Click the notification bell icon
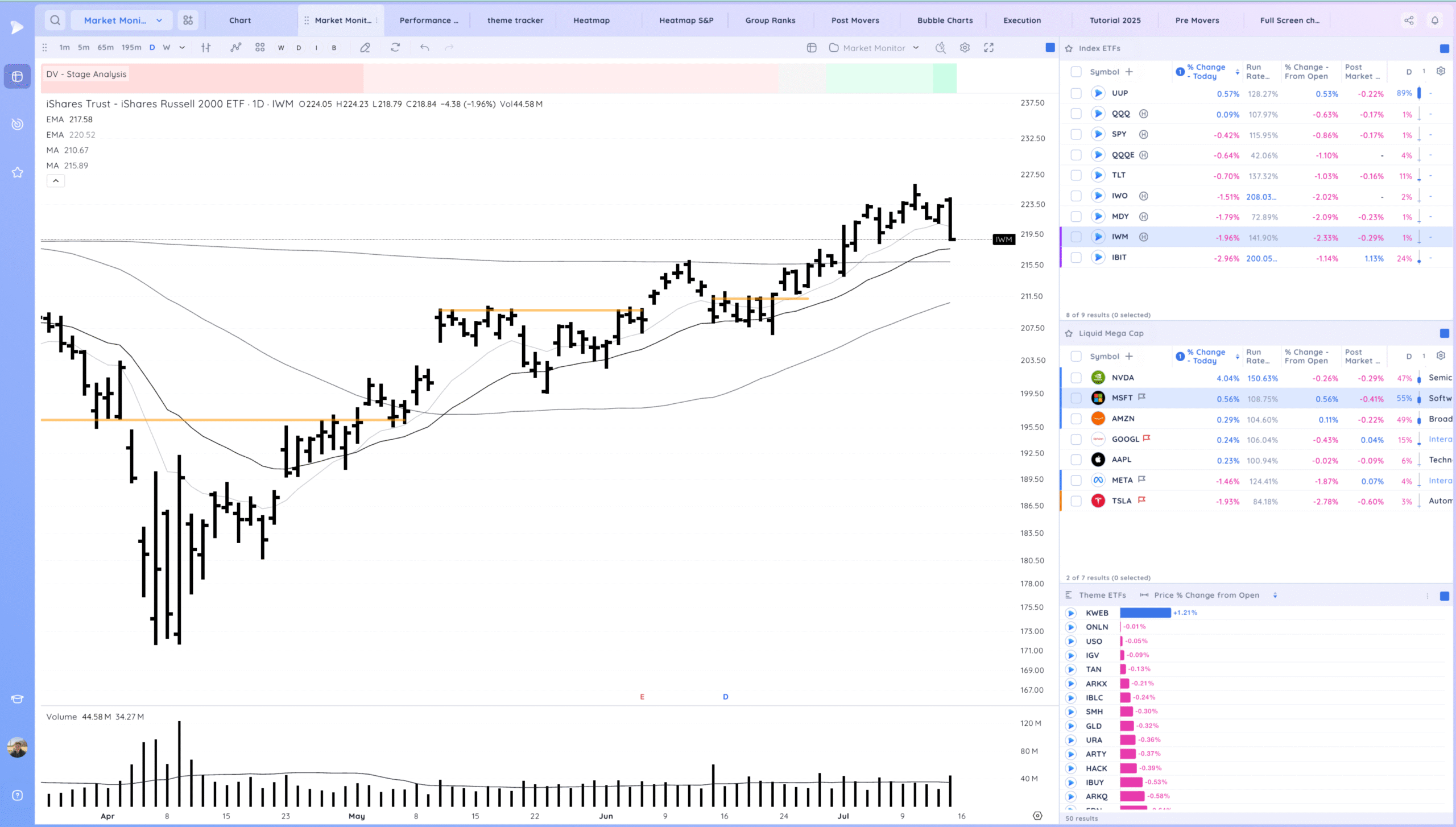 coord(1435,20)
